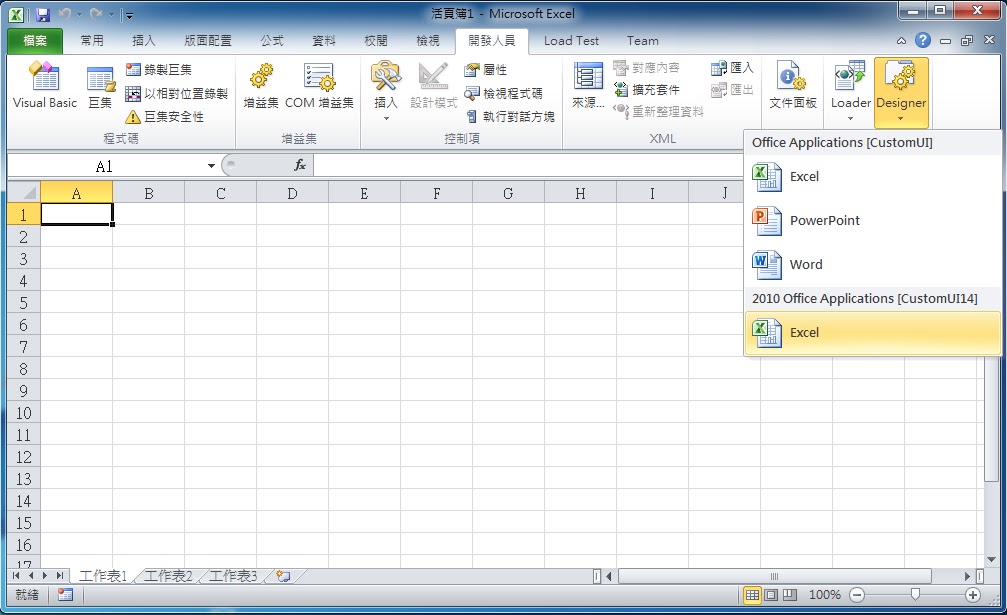Open the Visual Basic editor

click(44, 85)
